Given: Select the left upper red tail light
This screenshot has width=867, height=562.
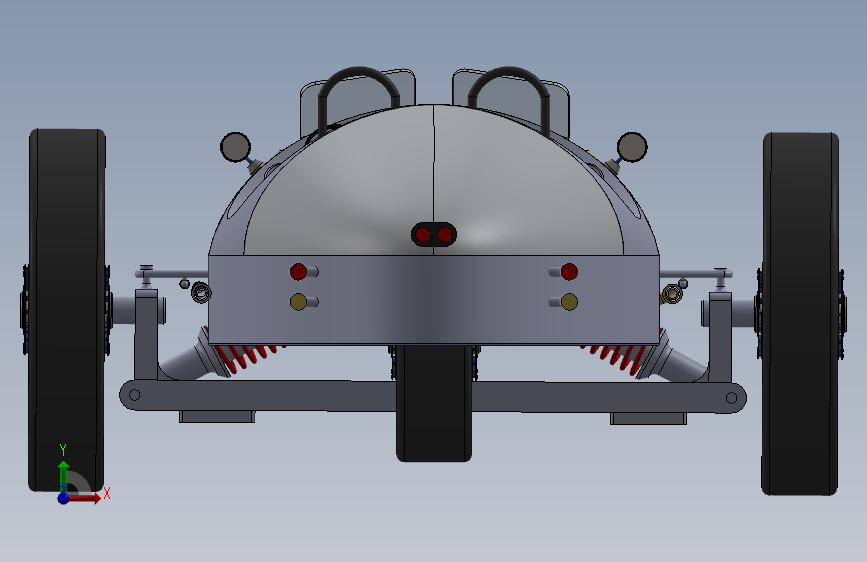Looking at the screenshot, I should [298, 272].
